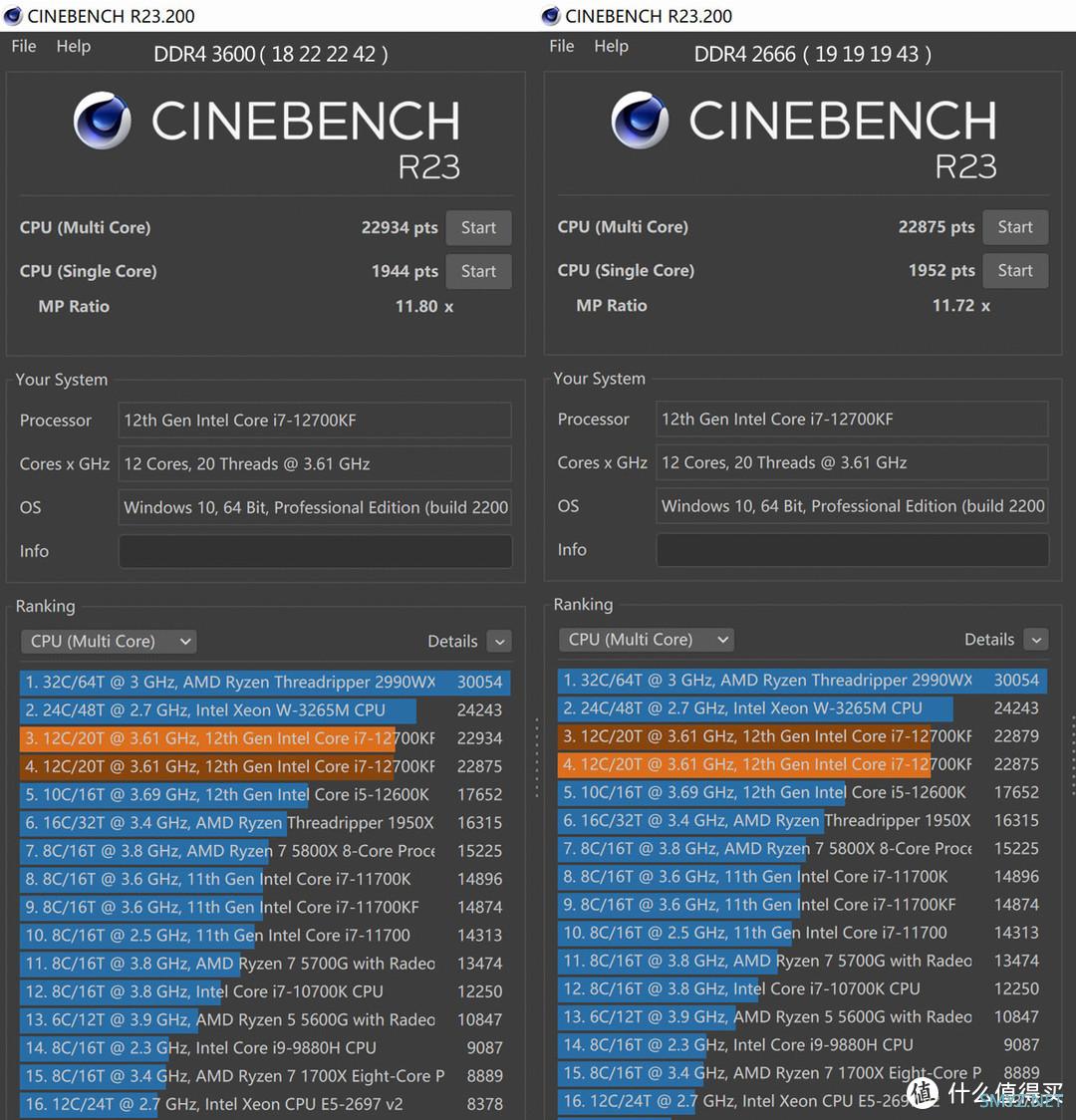Screen dimensions: 1076x1120
Task: Click the Info field in right window
Action: (x=853, y=550)
